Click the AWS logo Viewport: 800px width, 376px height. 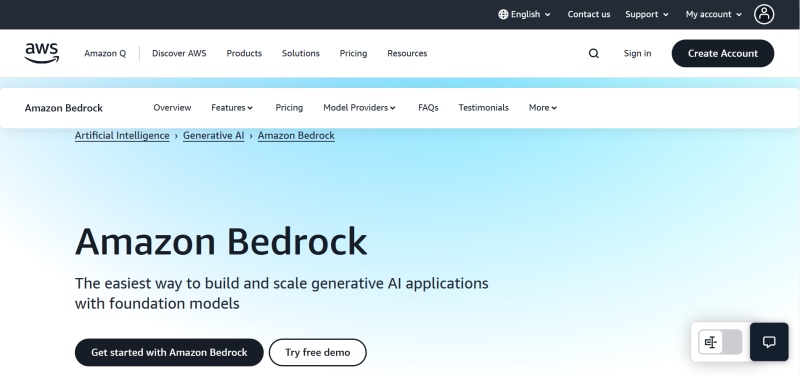pos(42,53)
